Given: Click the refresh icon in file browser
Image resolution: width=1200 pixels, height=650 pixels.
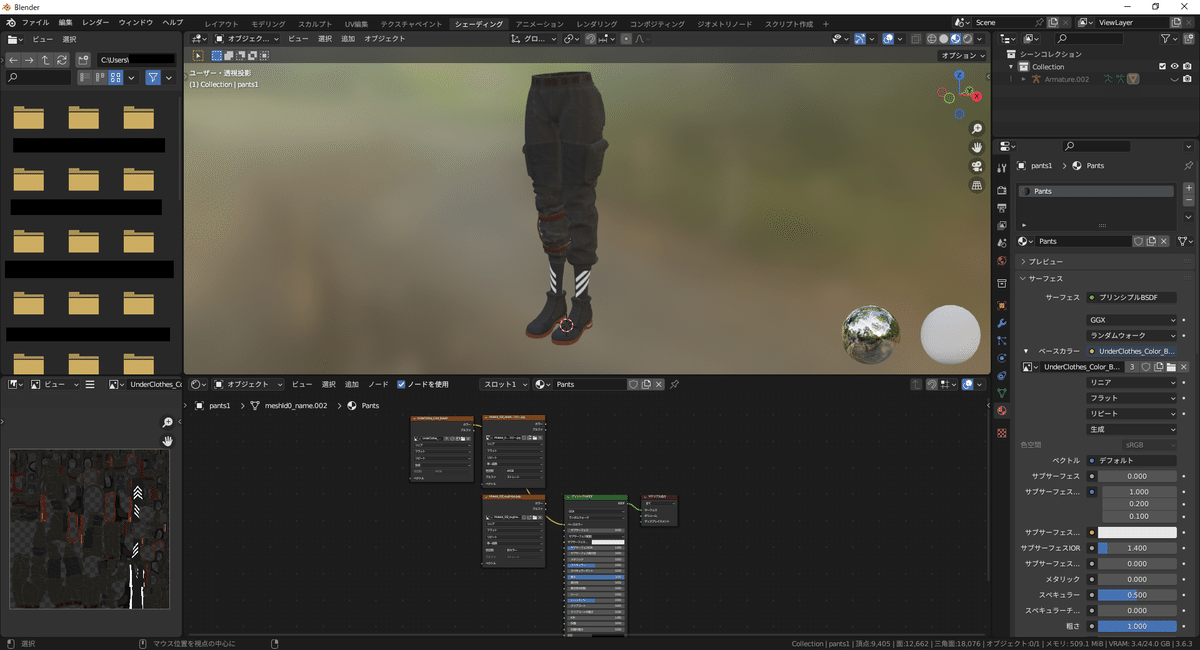Looking at the screenshot, I should [x=62, y=60].
